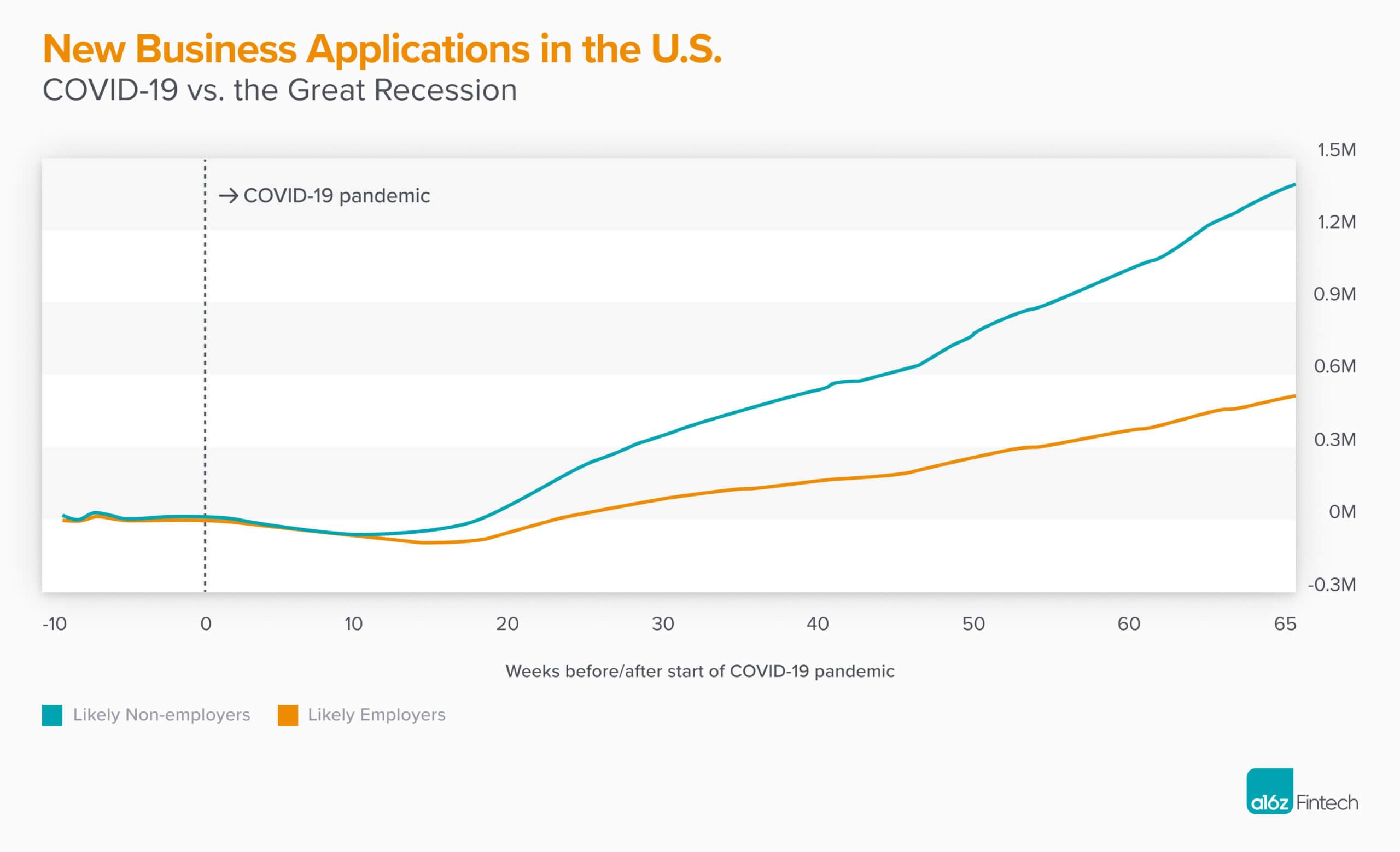Image resolution: width=1400 pixels, height=852 pixels.
Task: Click the subtitle COVID-19 vs. the Great Recession
Action: [279, 90]
